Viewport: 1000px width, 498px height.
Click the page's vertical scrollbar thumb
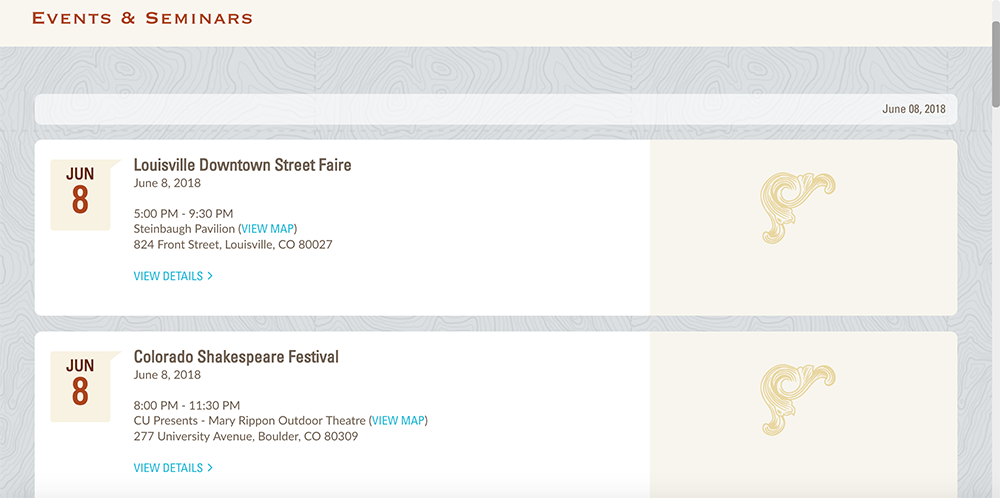(994, 60)
